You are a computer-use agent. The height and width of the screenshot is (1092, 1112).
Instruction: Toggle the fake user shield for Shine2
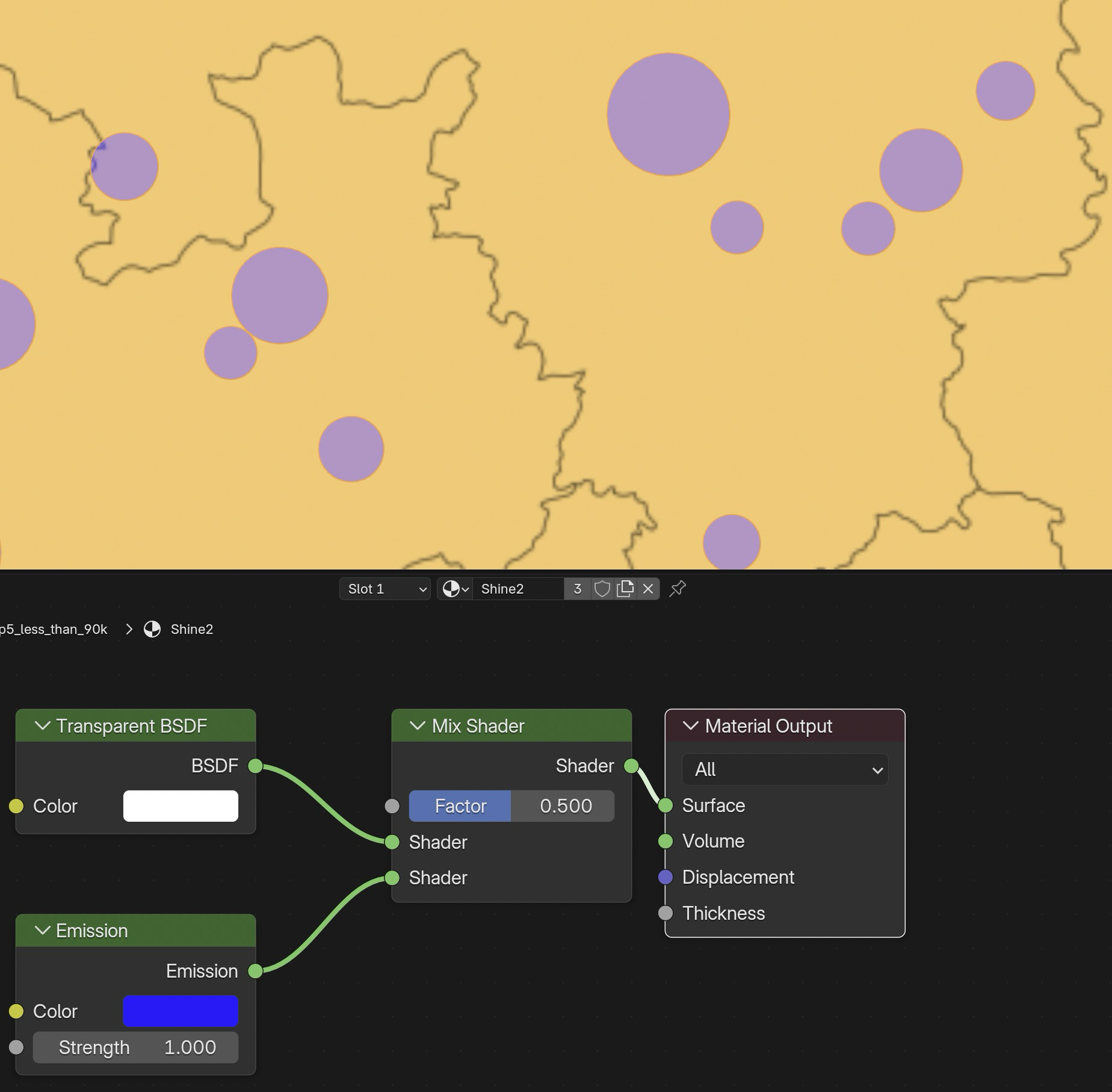click(x=601, y=589)
